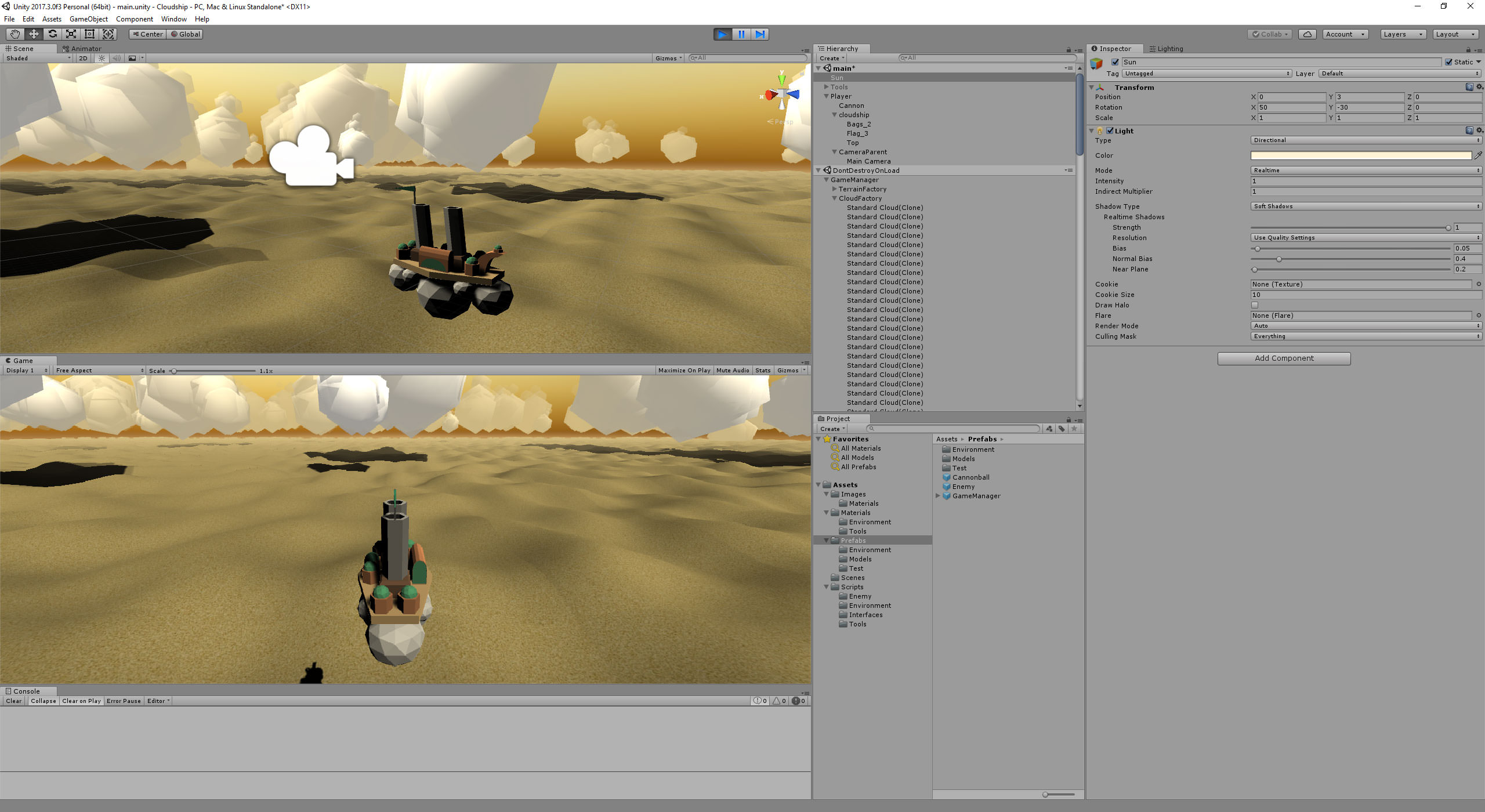Open Transform help book icon
The height and width of the screenshot is (812, 1485).
pos(1469,87)
